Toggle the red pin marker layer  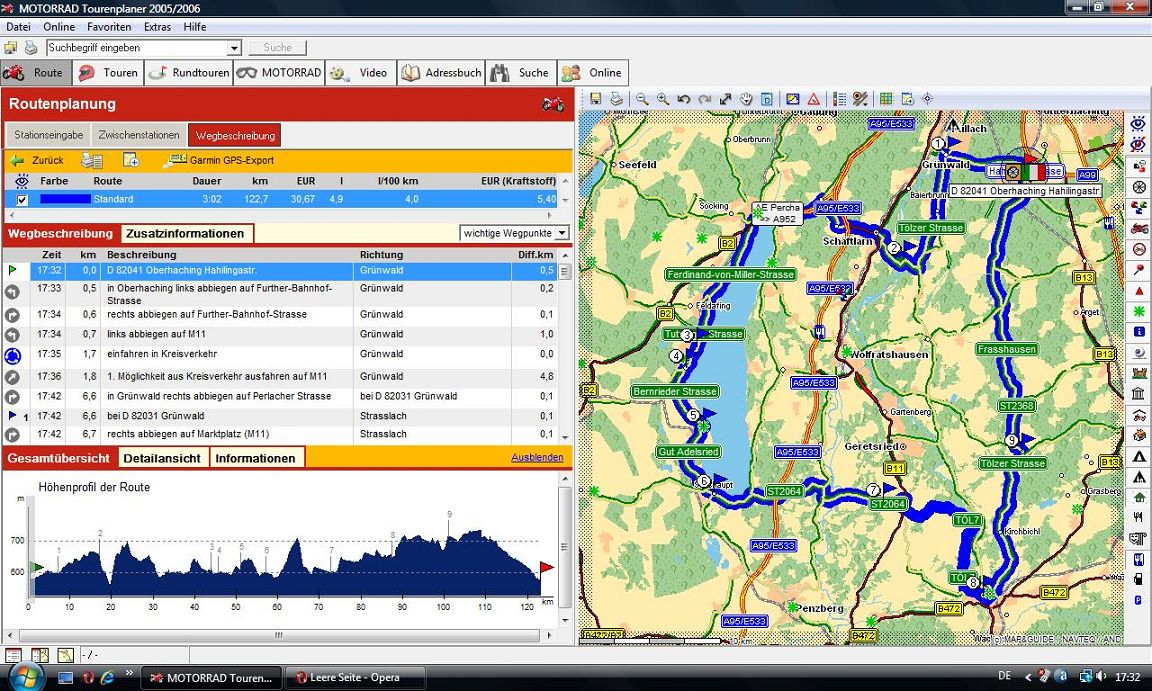[x=1138, y=269]
